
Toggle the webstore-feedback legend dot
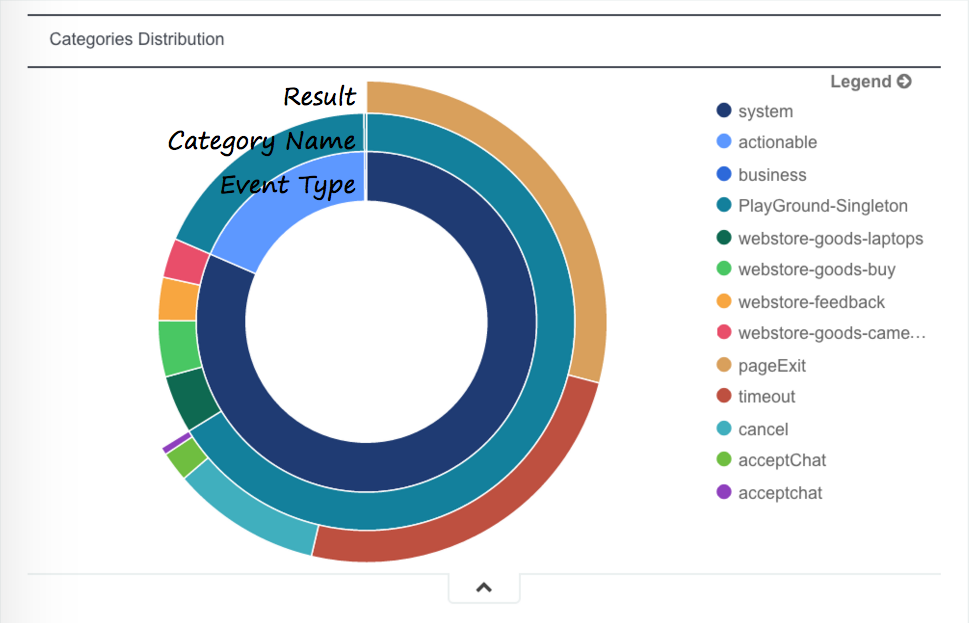pos(724,302)
